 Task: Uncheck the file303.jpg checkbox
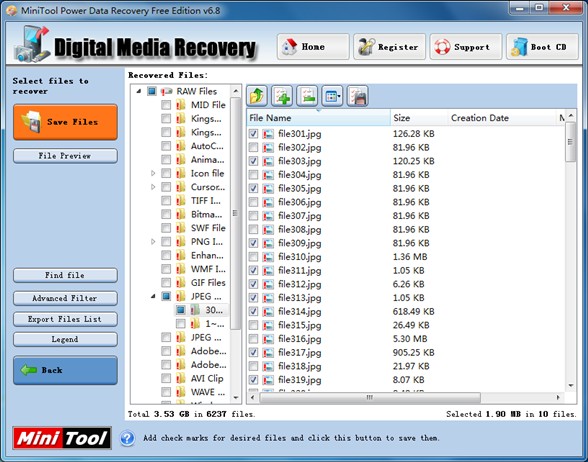tap(254, 161)
